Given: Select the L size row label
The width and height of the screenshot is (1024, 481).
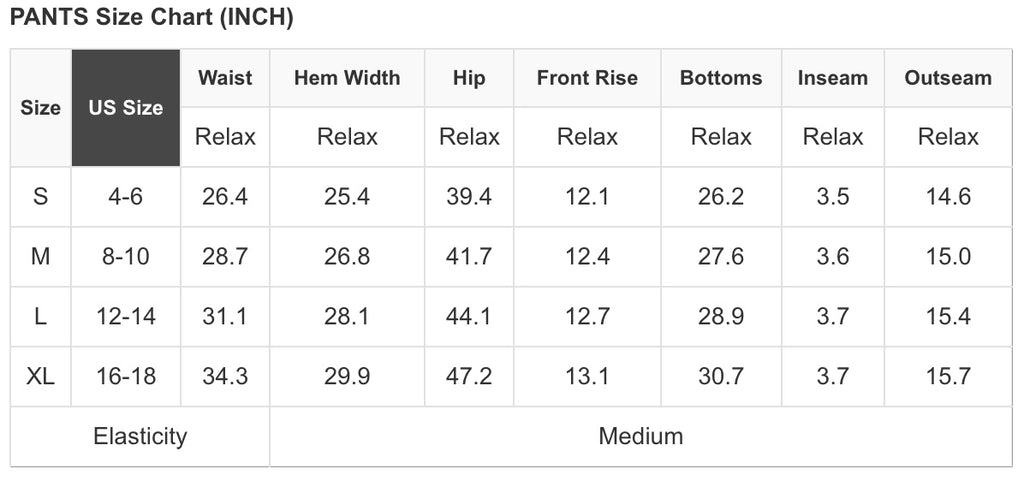Looking at the screenshot, I should [x=41, y=317].
